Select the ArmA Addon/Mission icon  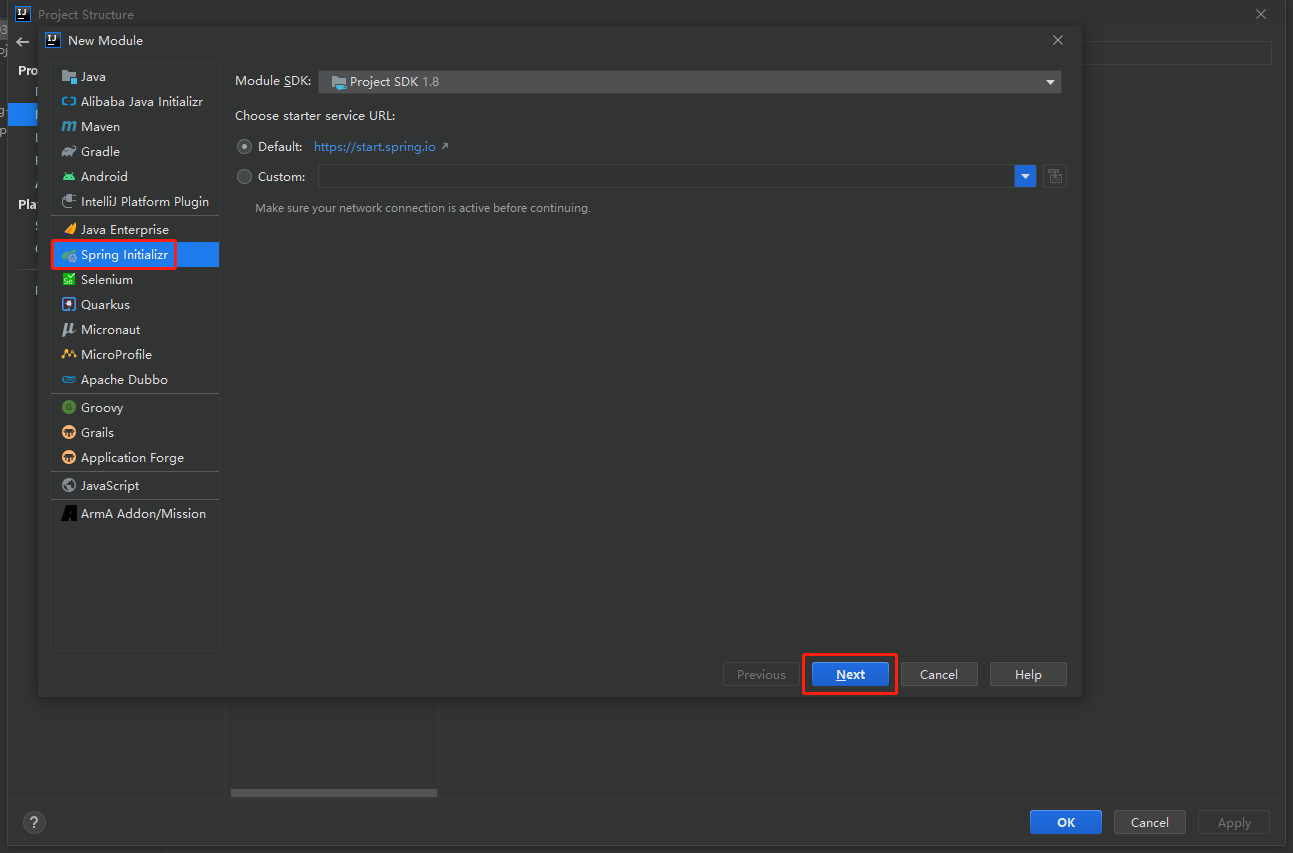(x=69, y=514)
